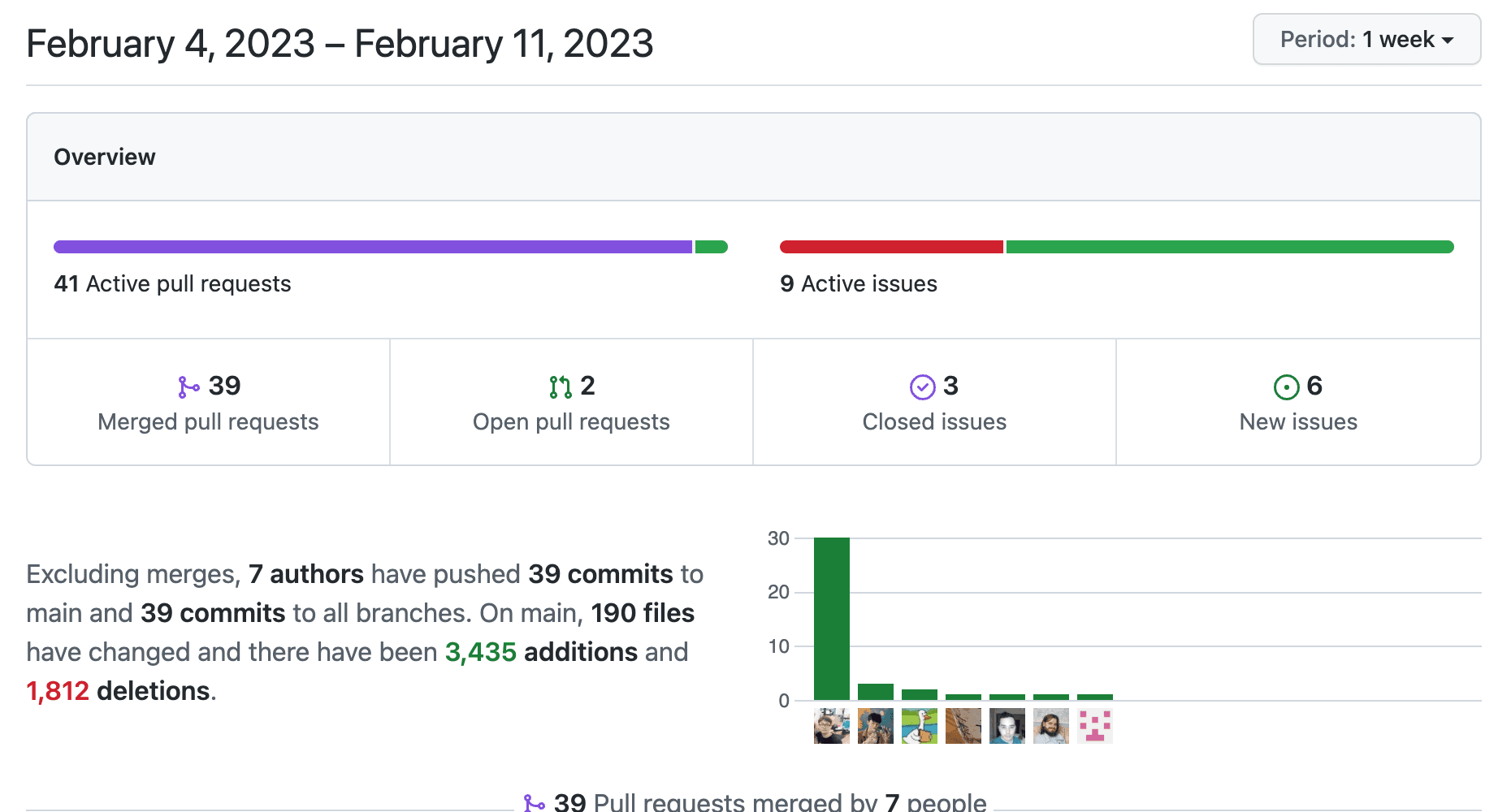Viewport: 1498px width, 812px height.
Task: Click the green open pull request icon
Action: pyautogui.click(x=561, y=387)
